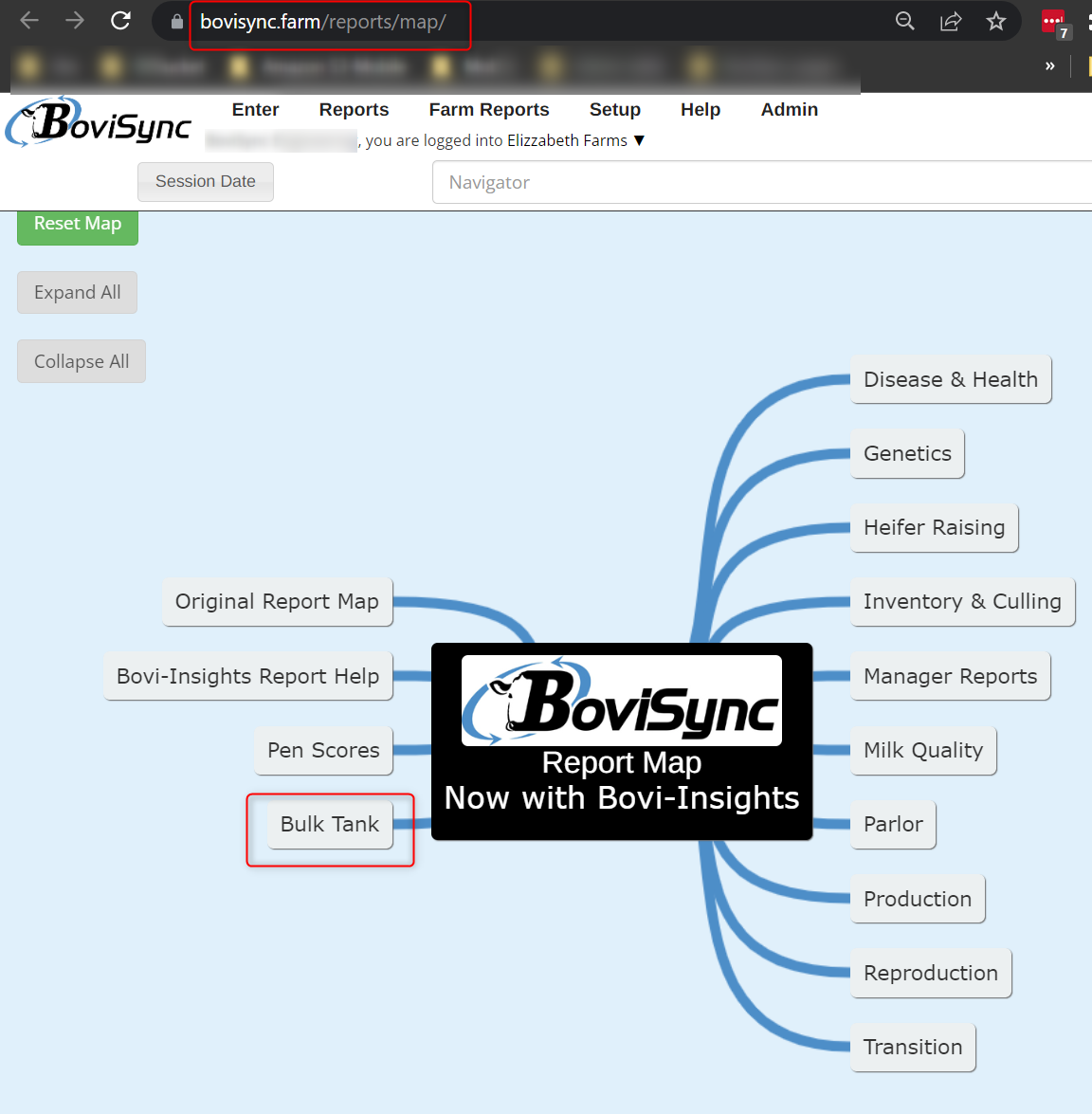Click the Expand All button
Image resolution: width=1092 pixels, height=1114 pixels.
click(78, 292)
